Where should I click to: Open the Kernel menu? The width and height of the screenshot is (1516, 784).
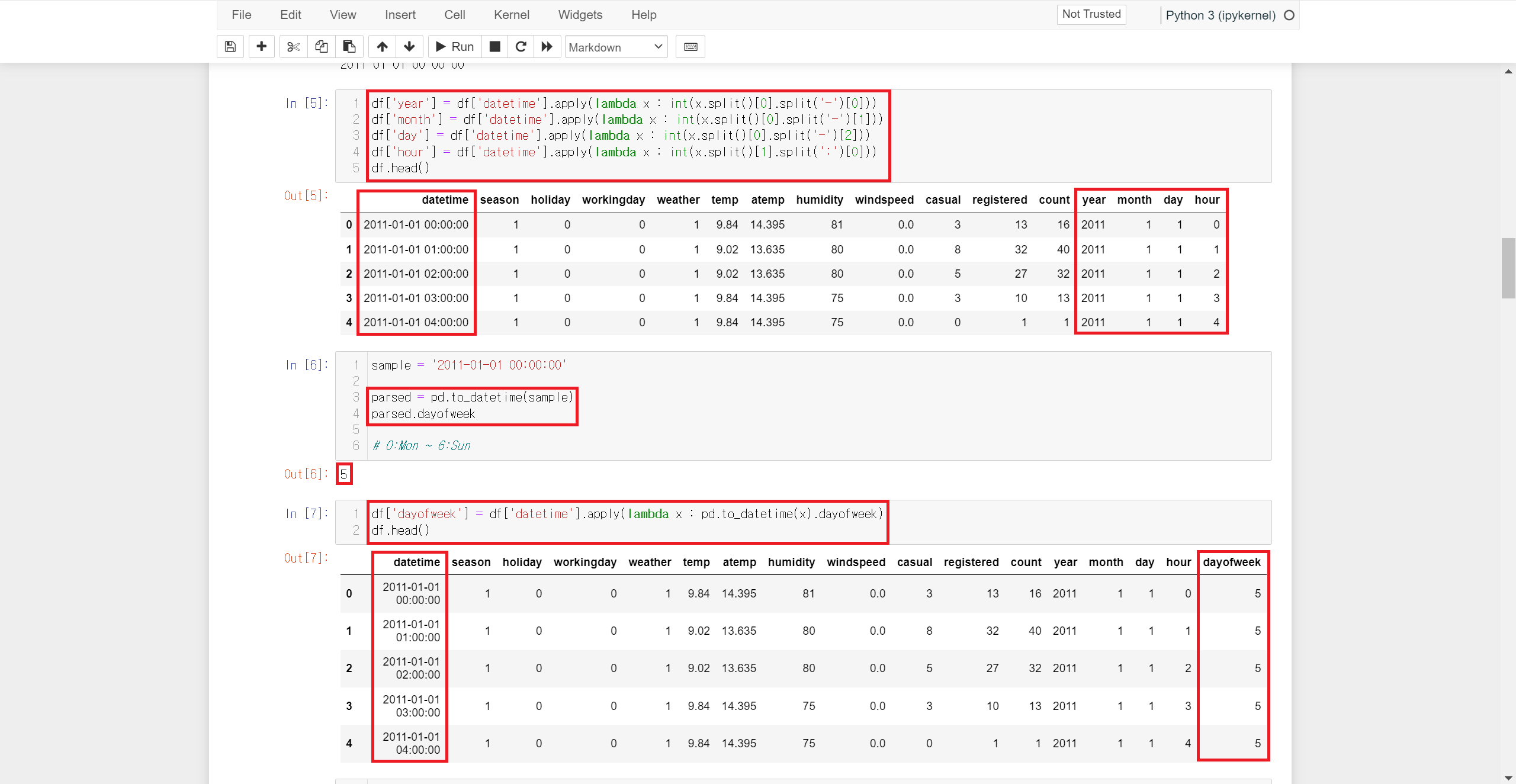coord(511,15)
